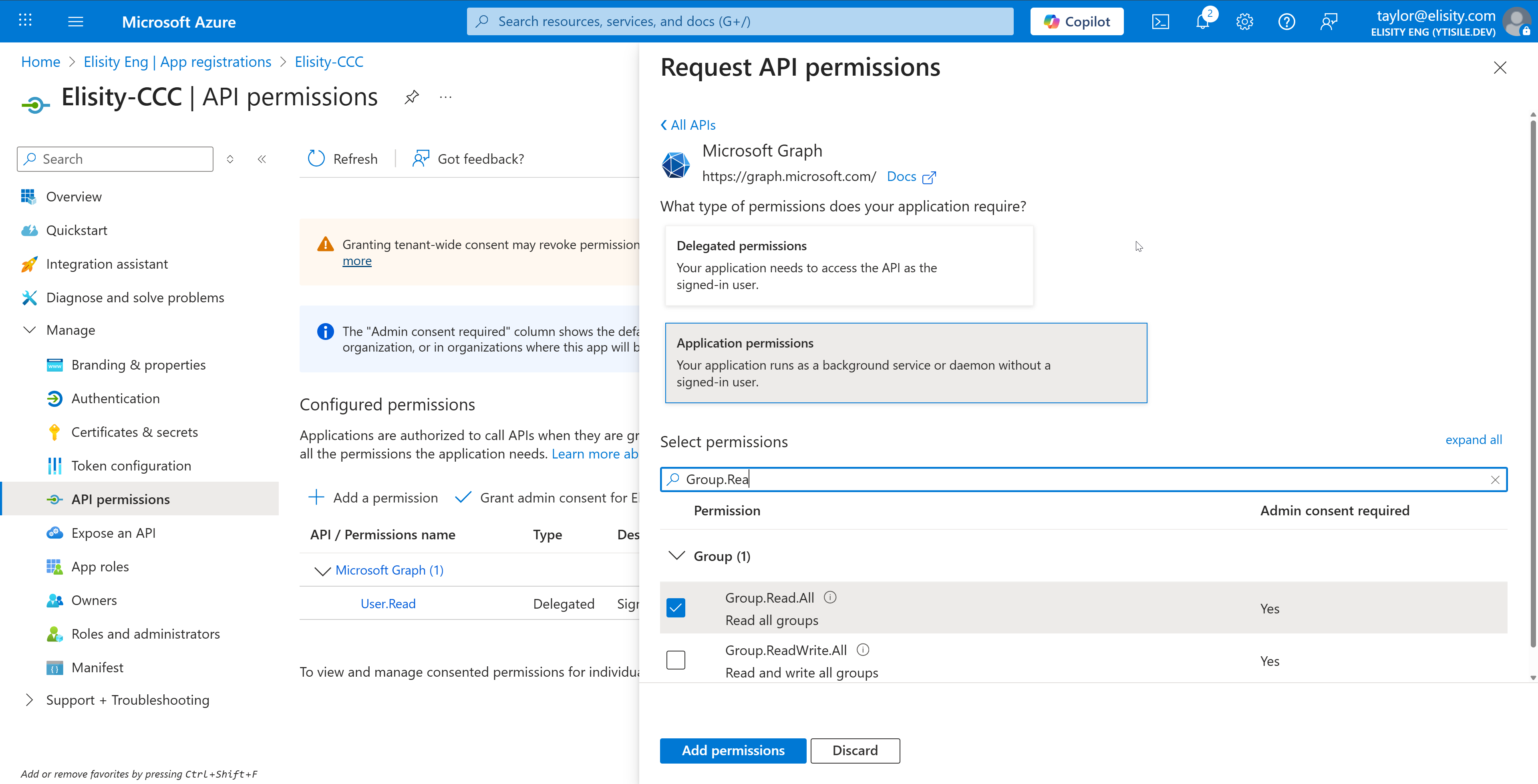Open the notifications bell

click(x=1202, y=22)
